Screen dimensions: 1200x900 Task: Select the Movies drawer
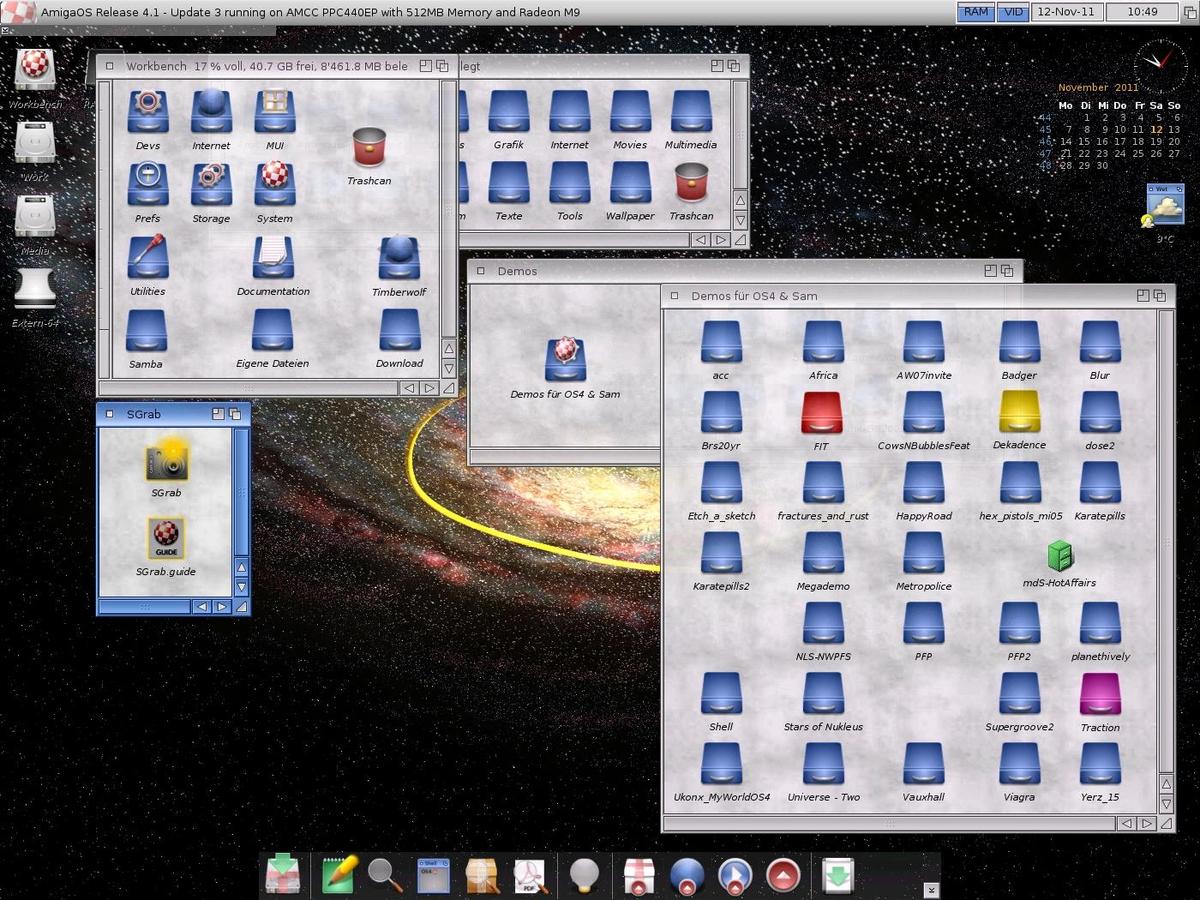click(x=630, y=111)
